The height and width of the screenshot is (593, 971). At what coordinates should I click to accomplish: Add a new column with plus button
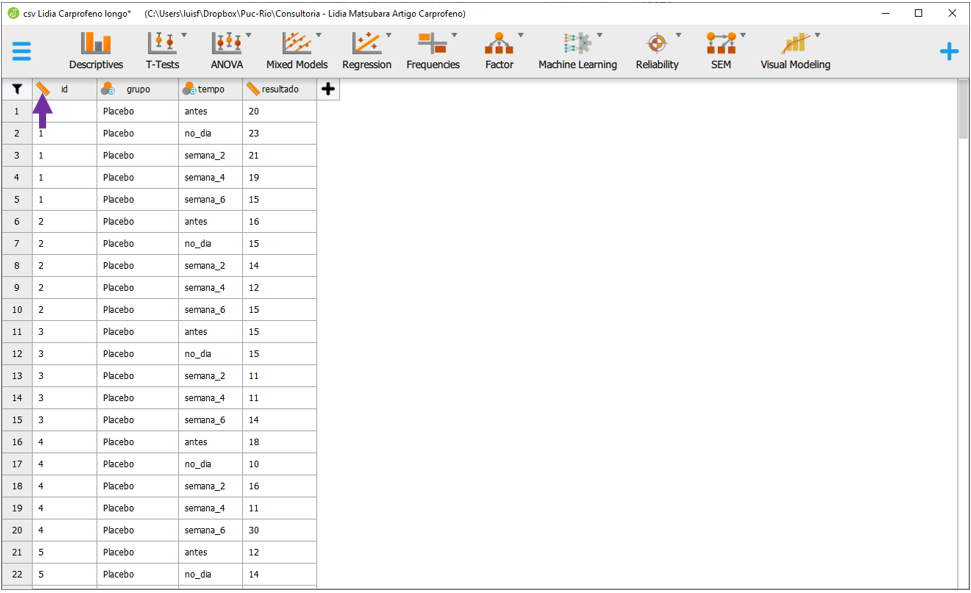328,89
